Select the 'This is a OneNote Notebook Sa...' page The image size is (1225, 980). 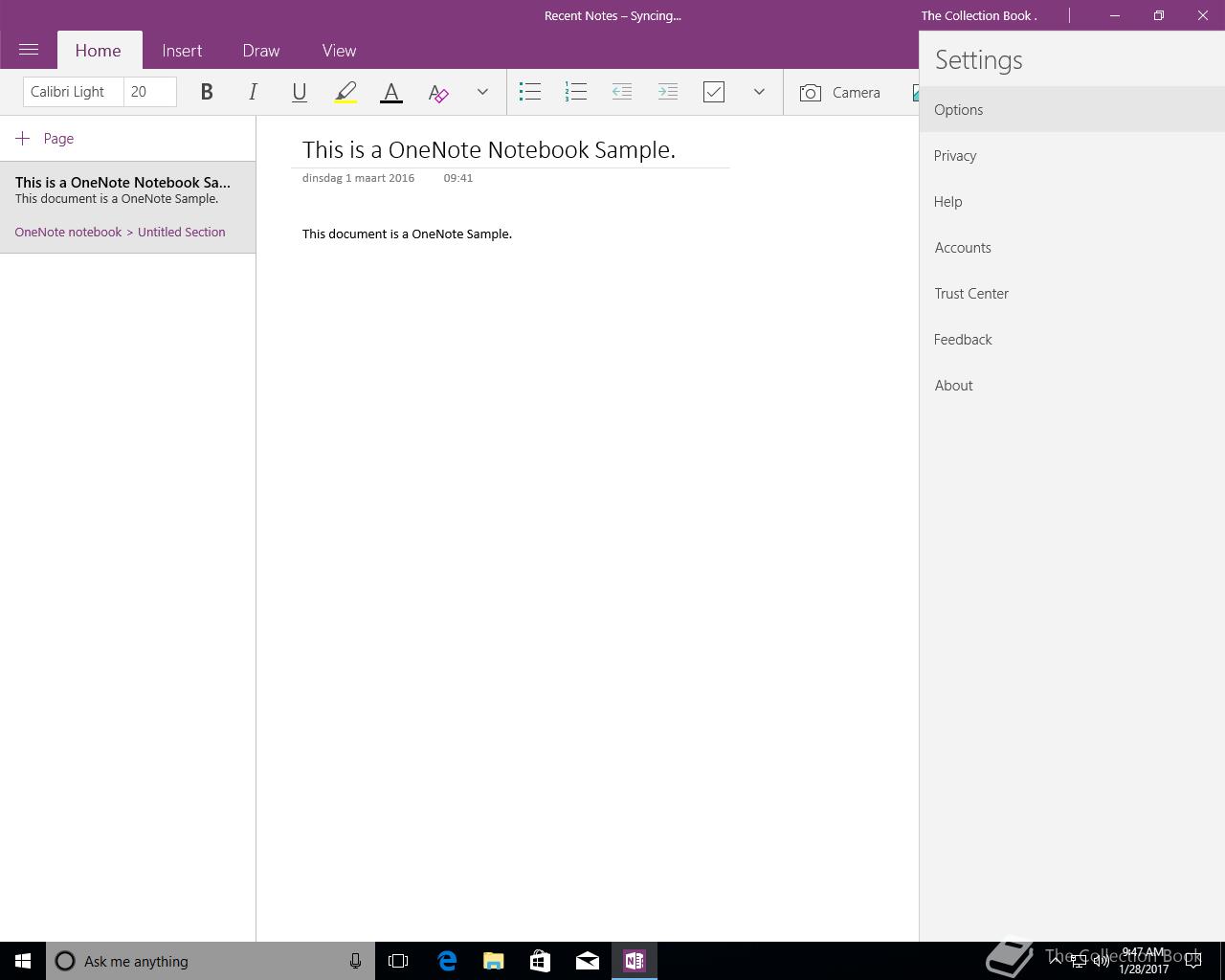(128, 207)
